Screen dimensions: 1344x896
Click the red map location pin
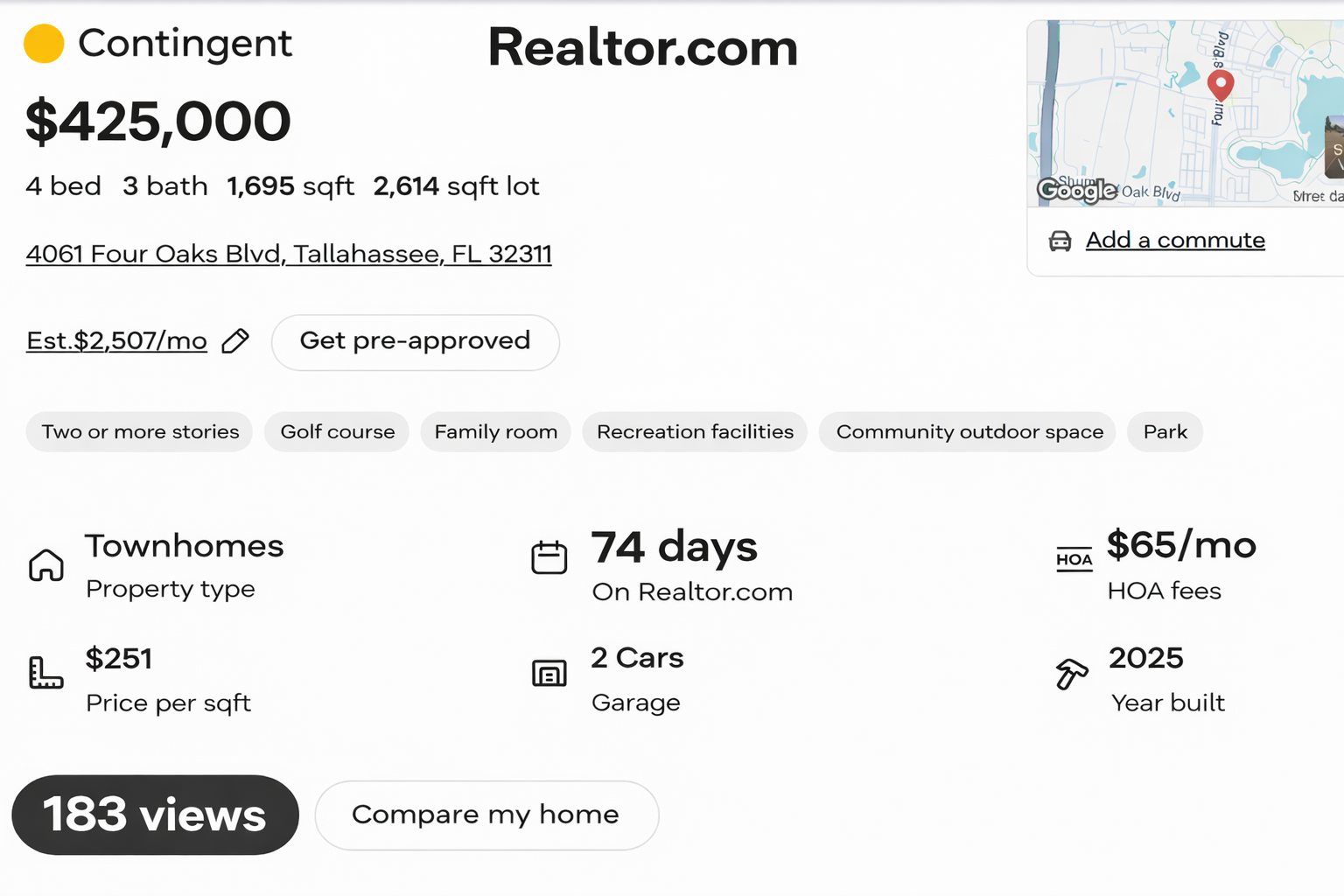pyautogui.click(x=1221, y=85)
